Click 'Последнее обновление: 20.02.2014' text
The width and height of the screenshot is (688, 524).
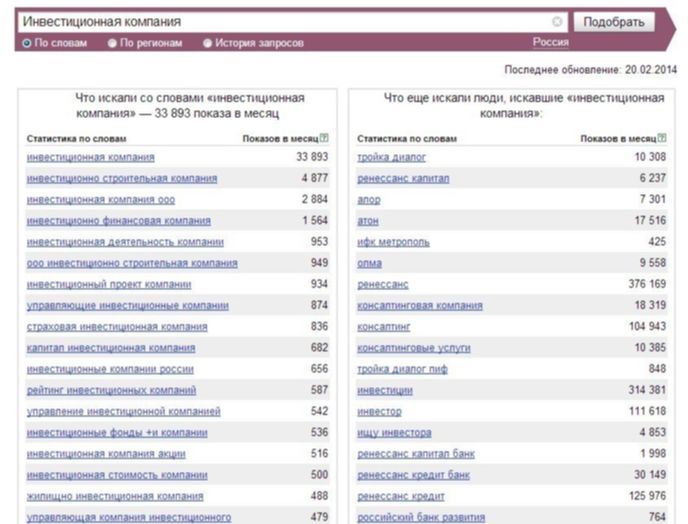tap(591, 69)
